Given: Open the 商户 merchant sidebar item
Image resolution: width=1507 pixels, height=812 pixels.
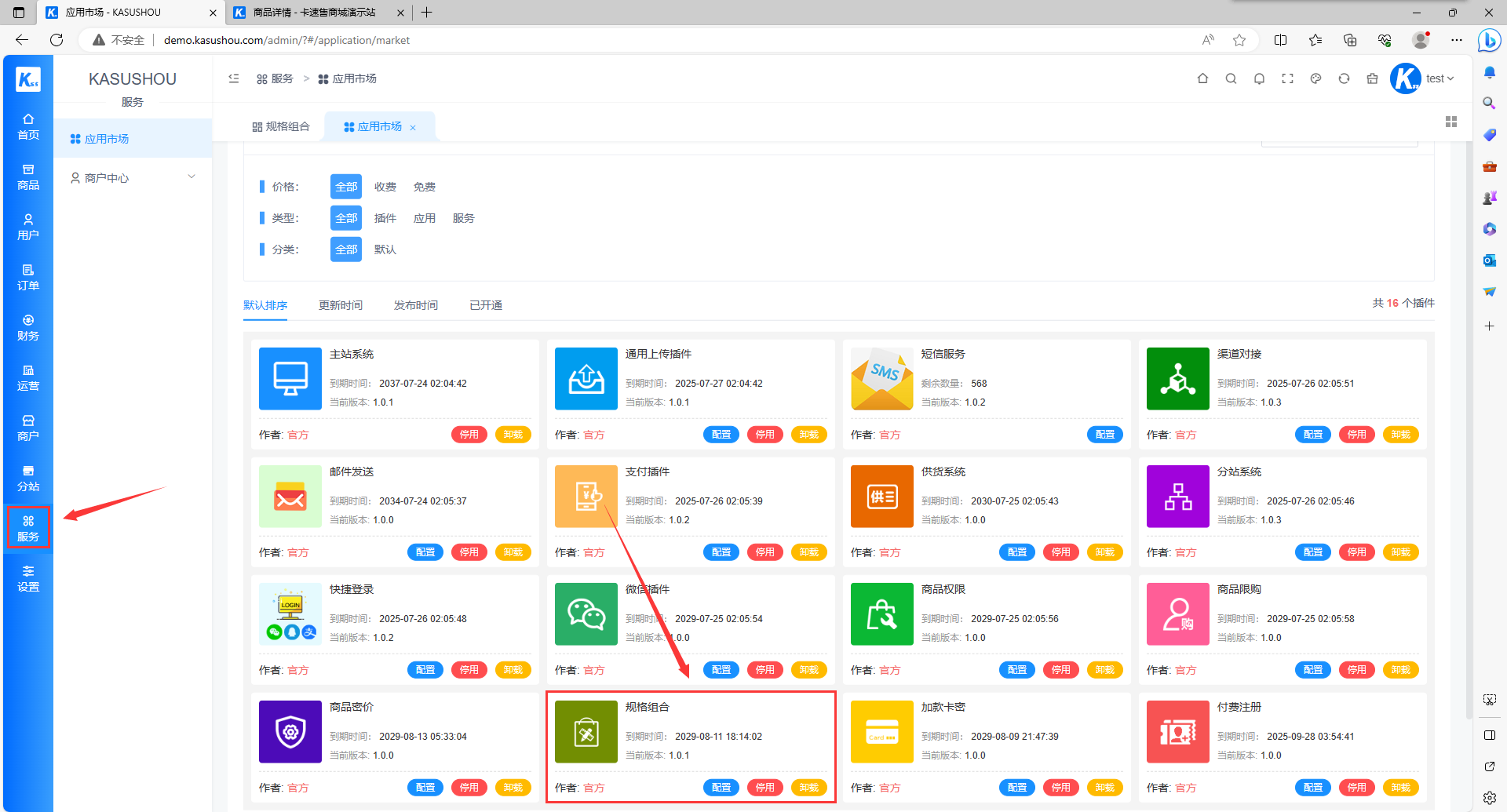Looking at the screenshot, I should pos(28,428).
